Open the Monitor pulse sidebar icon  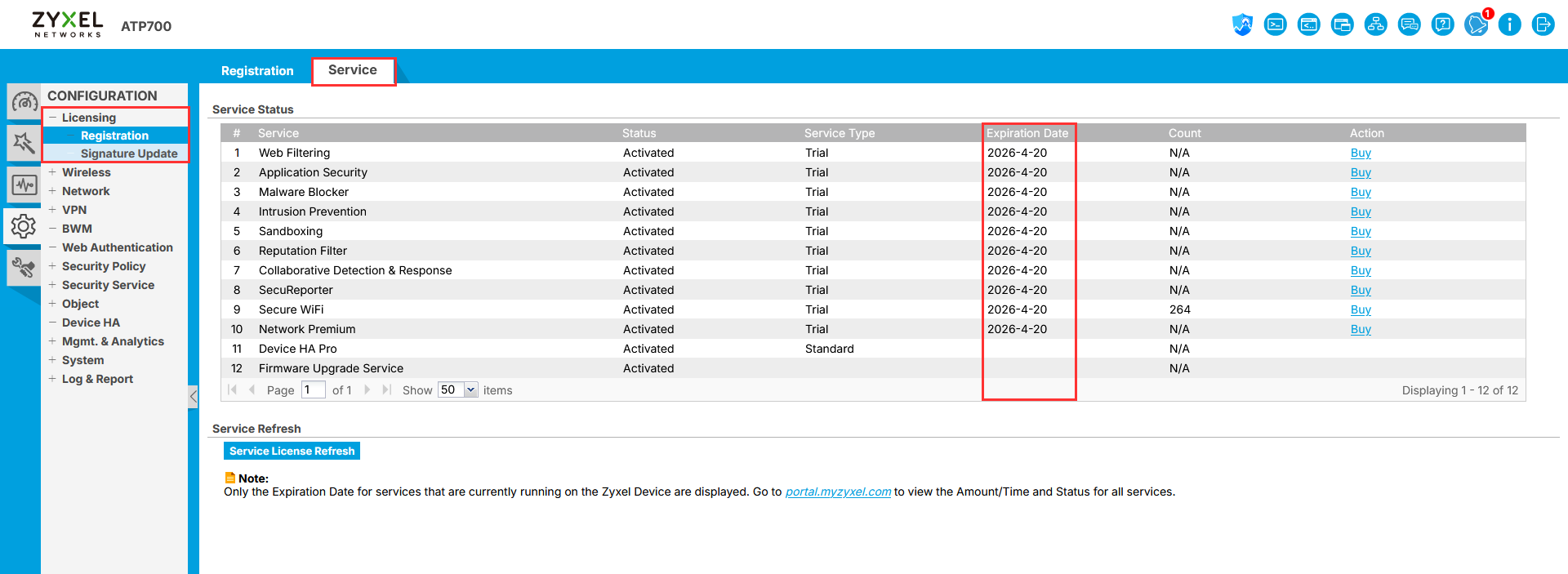[x=24, y=185]
